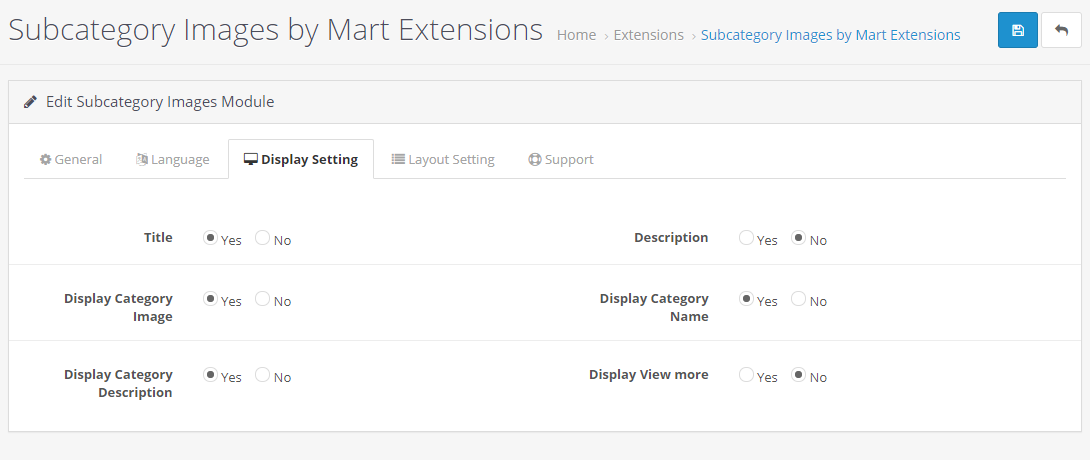Click the 'Edit Subcategory Images Module' heading text
This screenshot has width=1090, height=460.
pyautogui.click(x=160, y=102)
